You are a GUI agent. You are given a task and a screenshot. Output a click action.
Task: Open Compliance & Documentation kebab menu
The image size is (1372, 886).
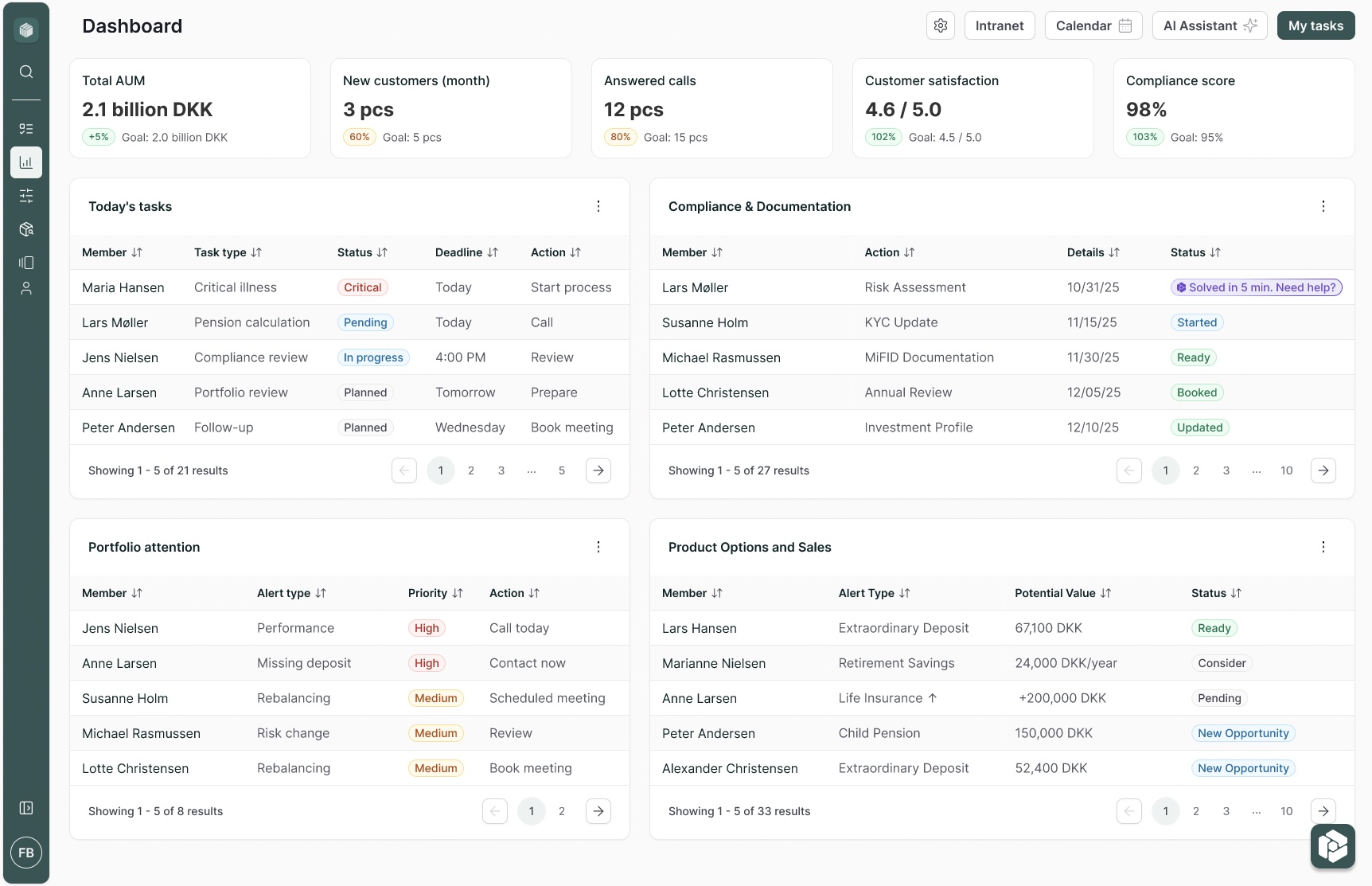[x=1323, y=206]
